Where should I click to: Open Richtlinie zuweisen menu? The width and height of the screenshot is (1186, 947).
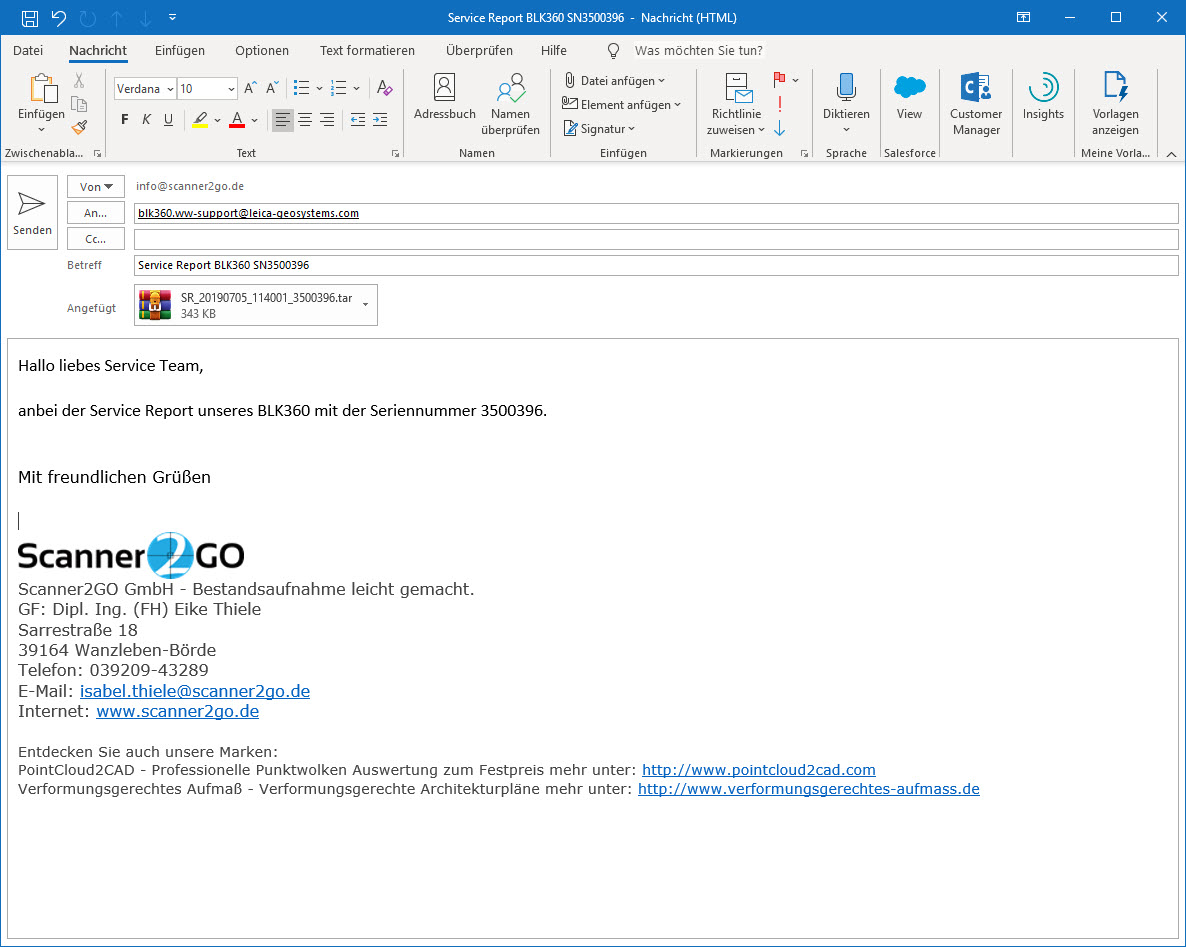coord(736,104)
